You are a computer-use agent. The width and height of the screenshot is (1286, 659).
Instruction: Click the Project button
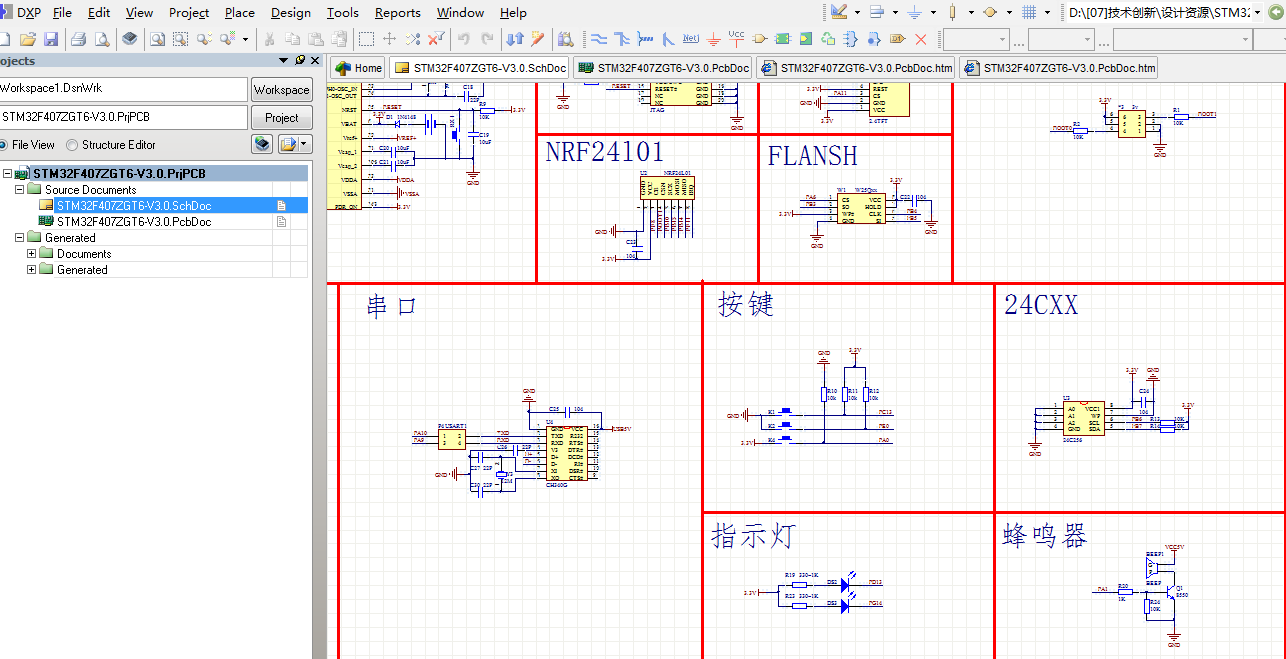click(281, 117)
